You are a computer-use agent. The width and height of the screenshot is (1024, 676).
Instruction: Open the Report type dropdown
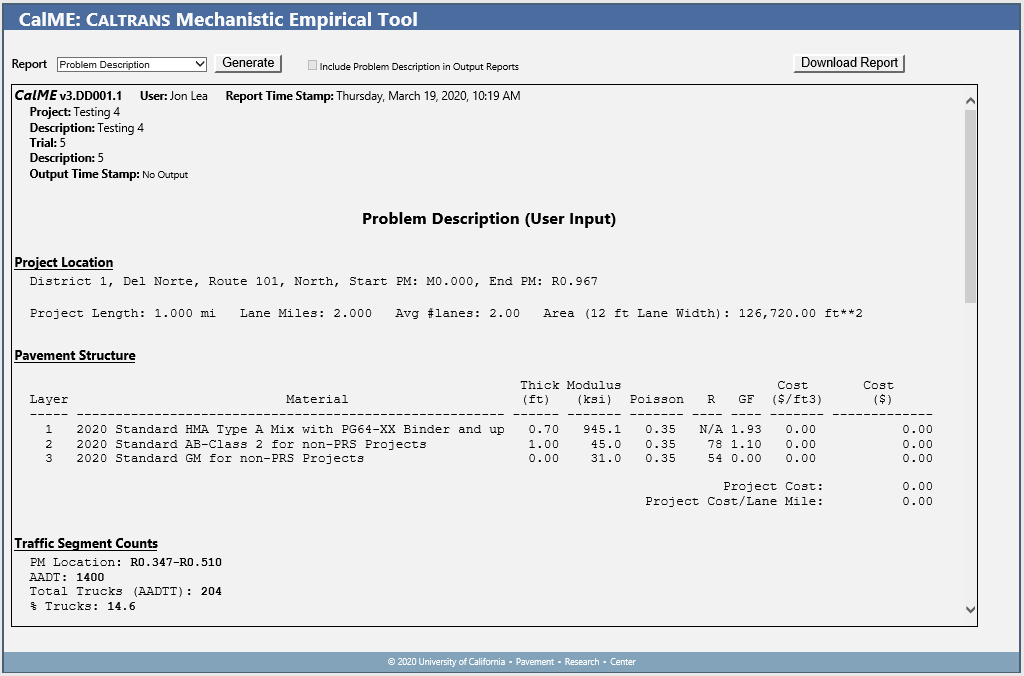click(x=131, y=64)
